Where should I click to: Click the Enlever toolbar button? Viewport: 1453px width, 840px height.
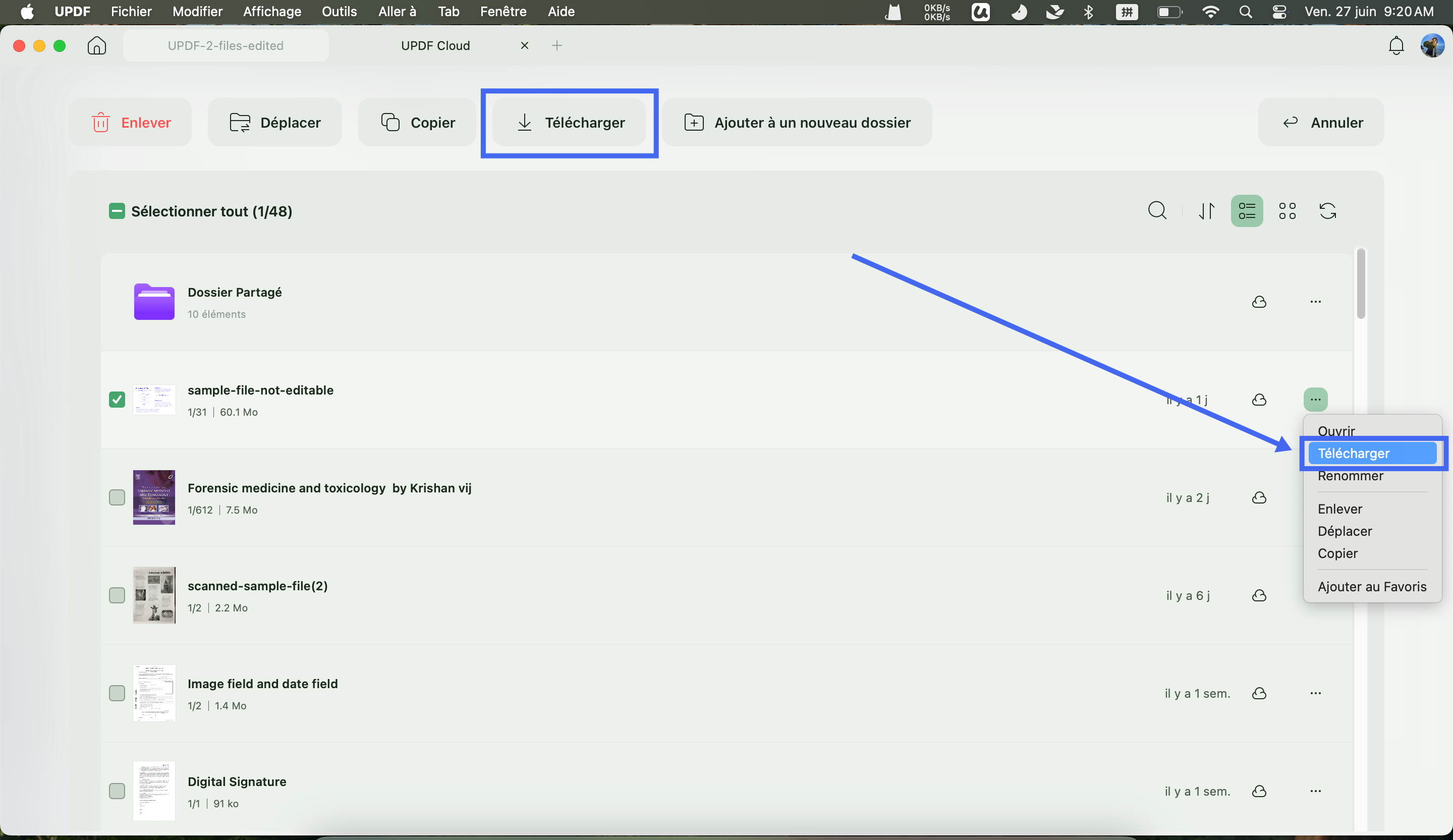tap(130, 122)
